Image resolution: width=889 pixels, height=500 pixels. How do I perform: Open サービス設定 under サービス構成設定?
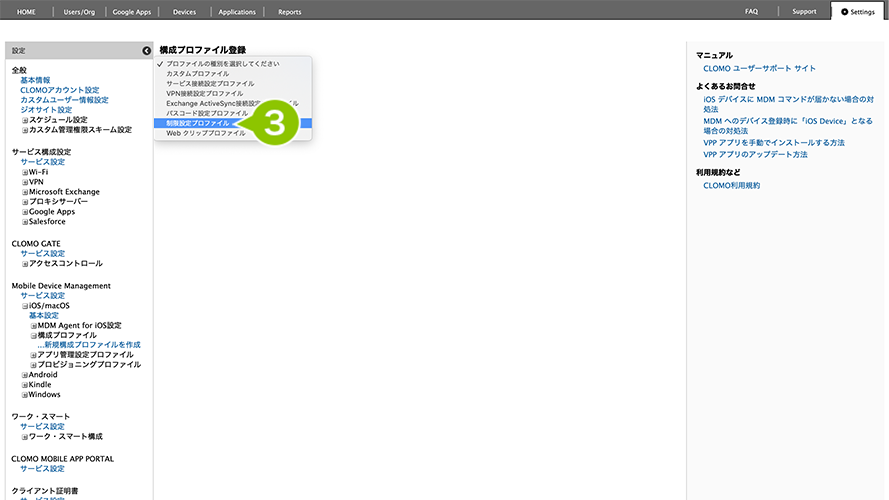coord(43,162)
